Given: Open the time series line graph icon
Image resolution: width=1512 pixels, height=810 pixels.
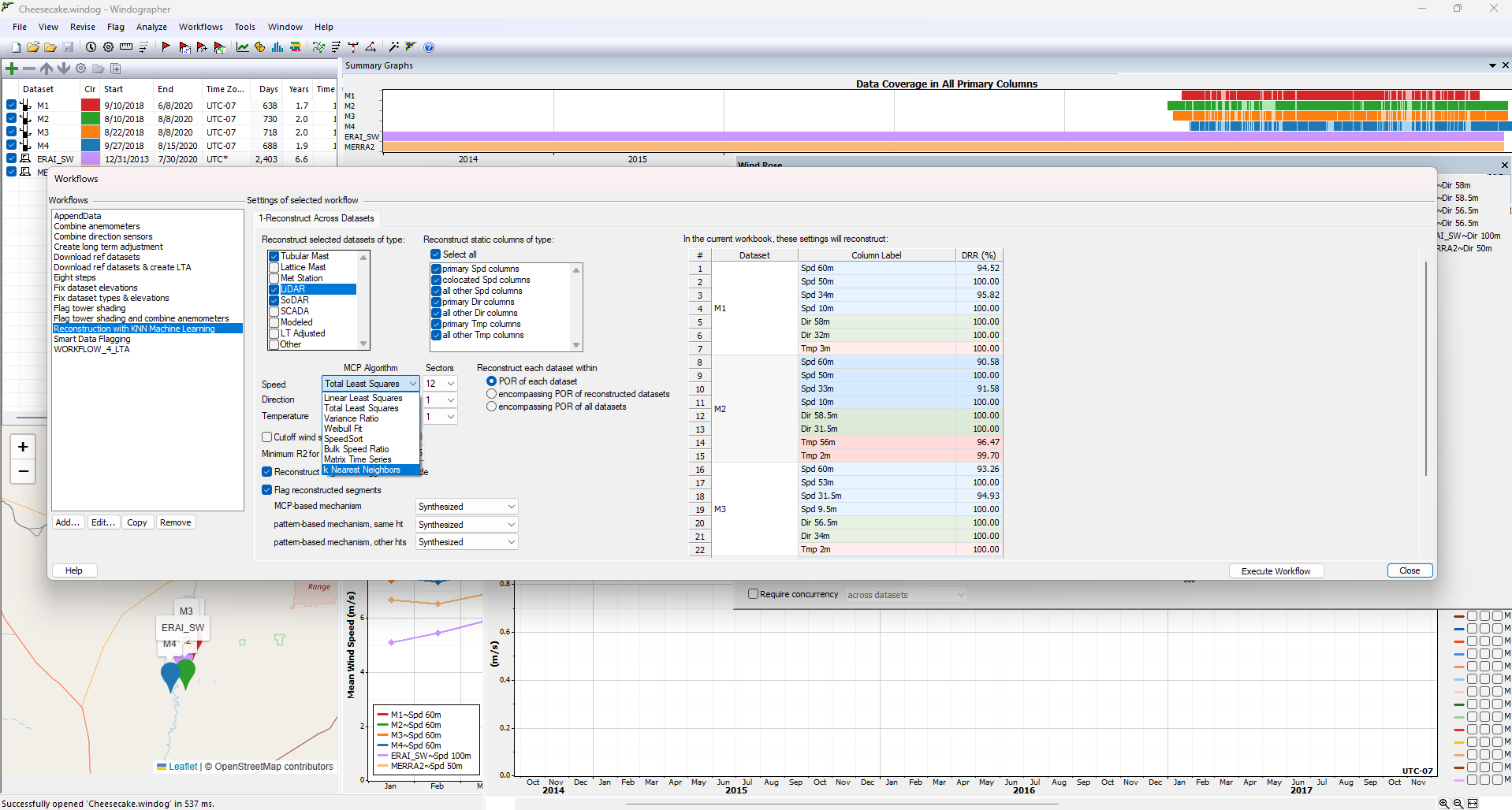Looking at the screenshot, I should tap(242, 46).
